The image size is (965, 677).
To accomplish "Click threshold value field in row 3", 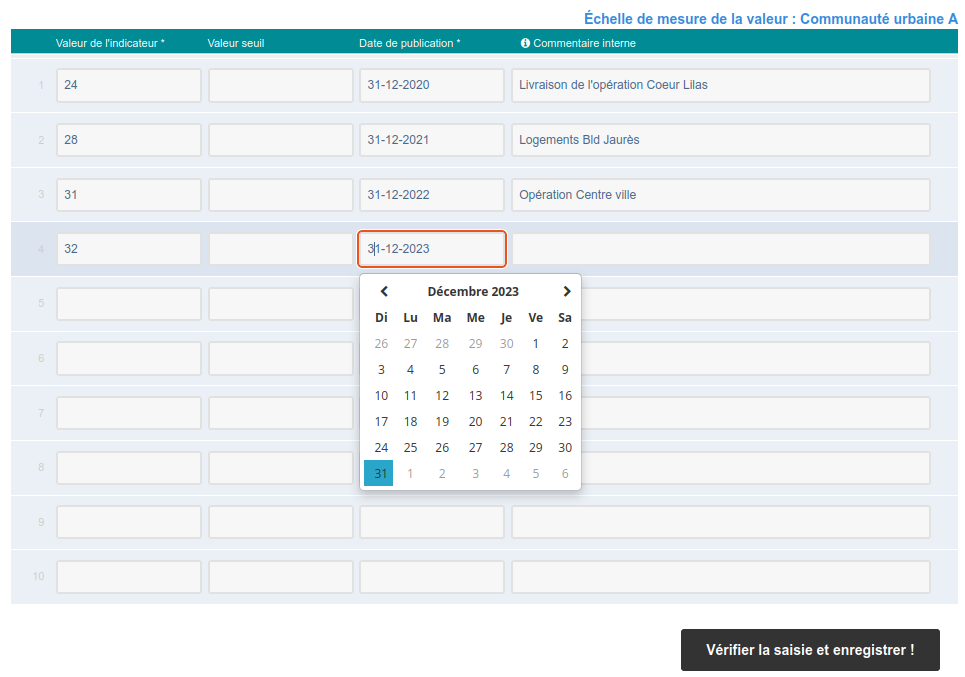I will click(x=281, y=194).
